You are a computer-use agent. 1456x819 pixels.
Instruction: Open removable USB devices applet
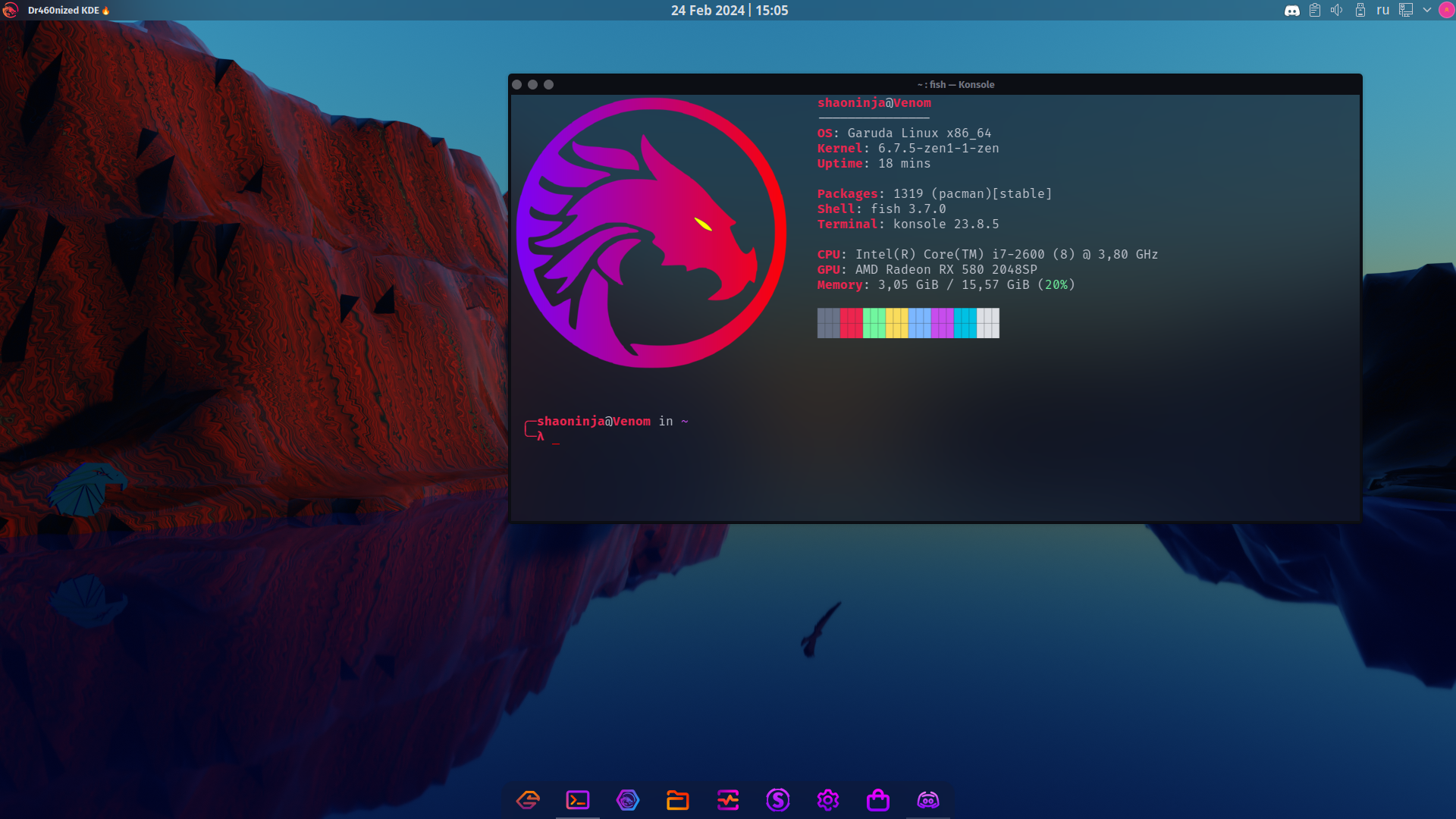point(1360,11)
